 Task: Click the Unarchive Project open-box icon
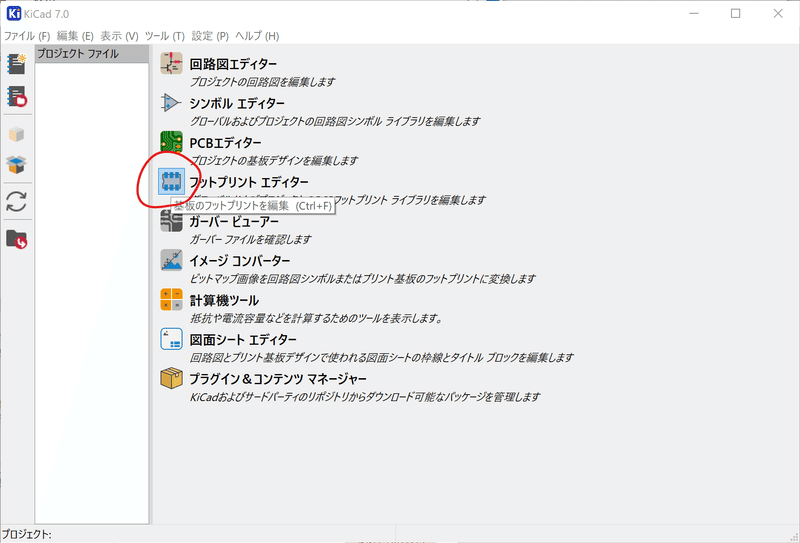click(16, 164)
